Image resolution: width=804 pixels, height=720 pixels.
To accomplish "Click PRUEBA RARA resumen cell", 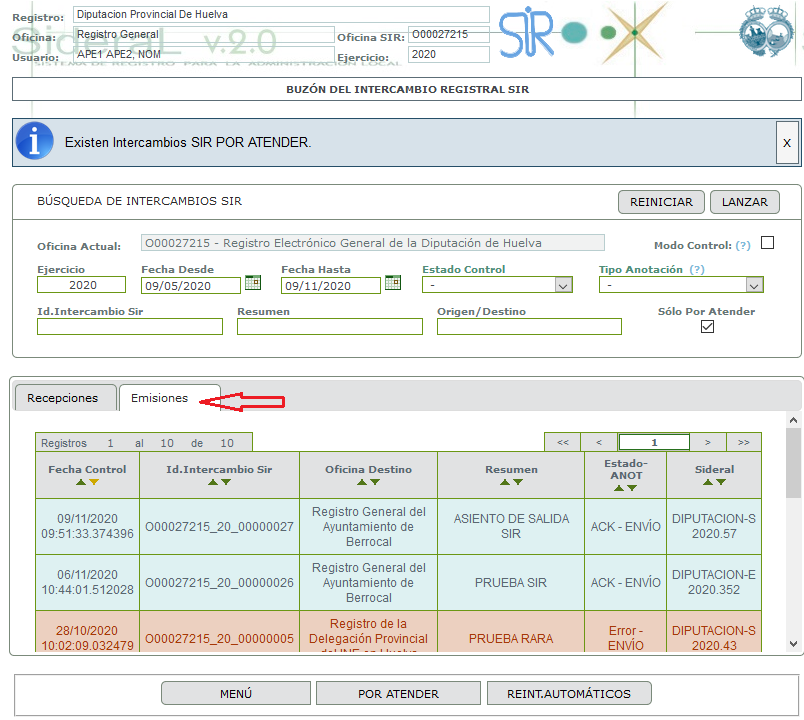I will coord(511,632).
